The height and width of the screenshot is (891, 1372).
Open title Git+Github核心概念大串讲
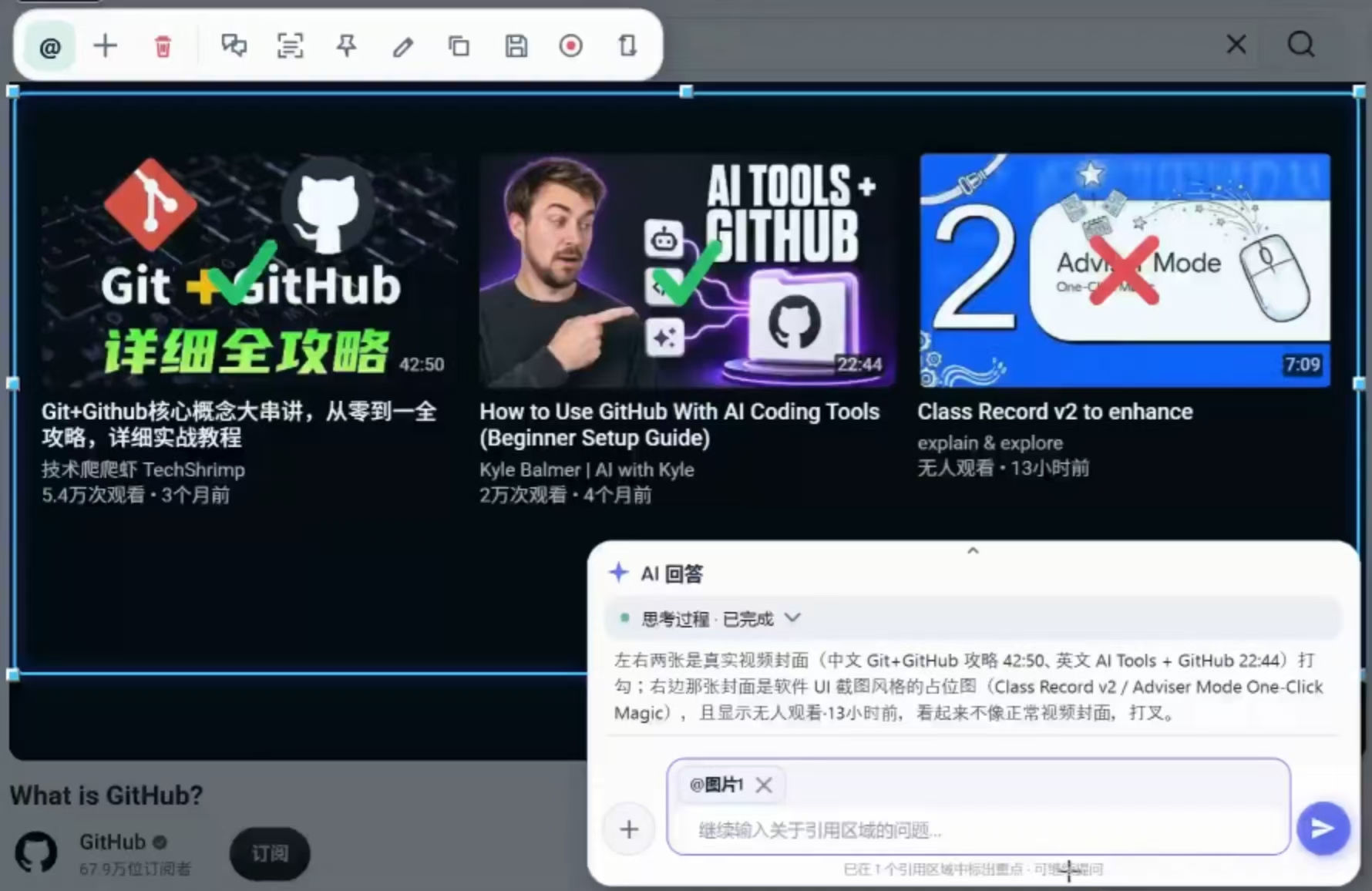(x=239, y=424)
